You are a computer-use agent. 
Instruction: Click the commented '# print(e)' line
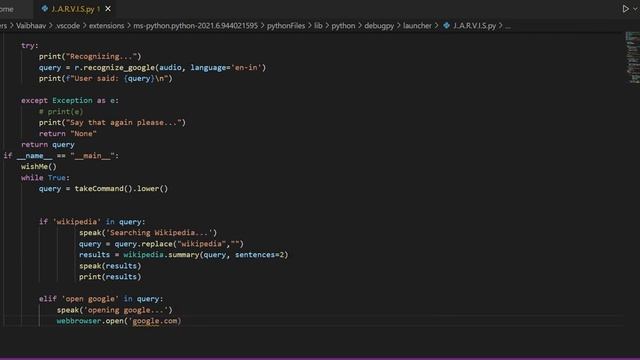click(x=61, y=111)
